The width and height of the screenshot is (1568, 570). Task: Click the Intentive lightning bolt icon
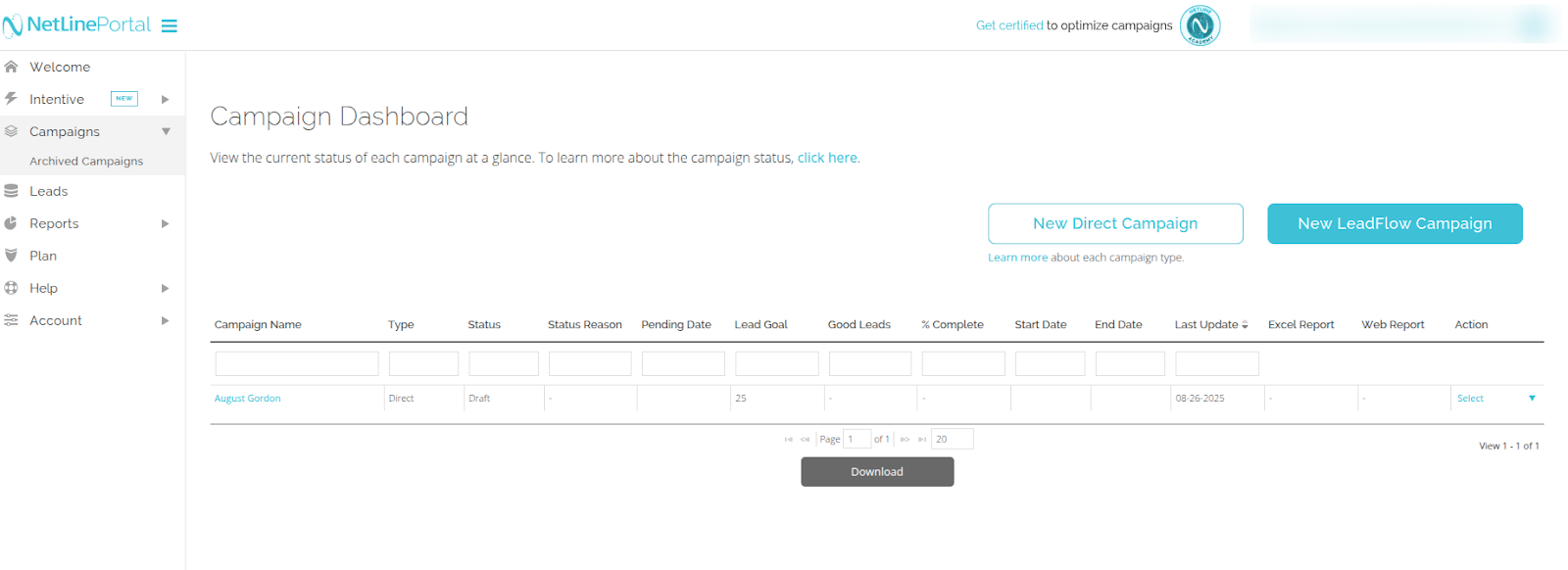pos(12,99)
